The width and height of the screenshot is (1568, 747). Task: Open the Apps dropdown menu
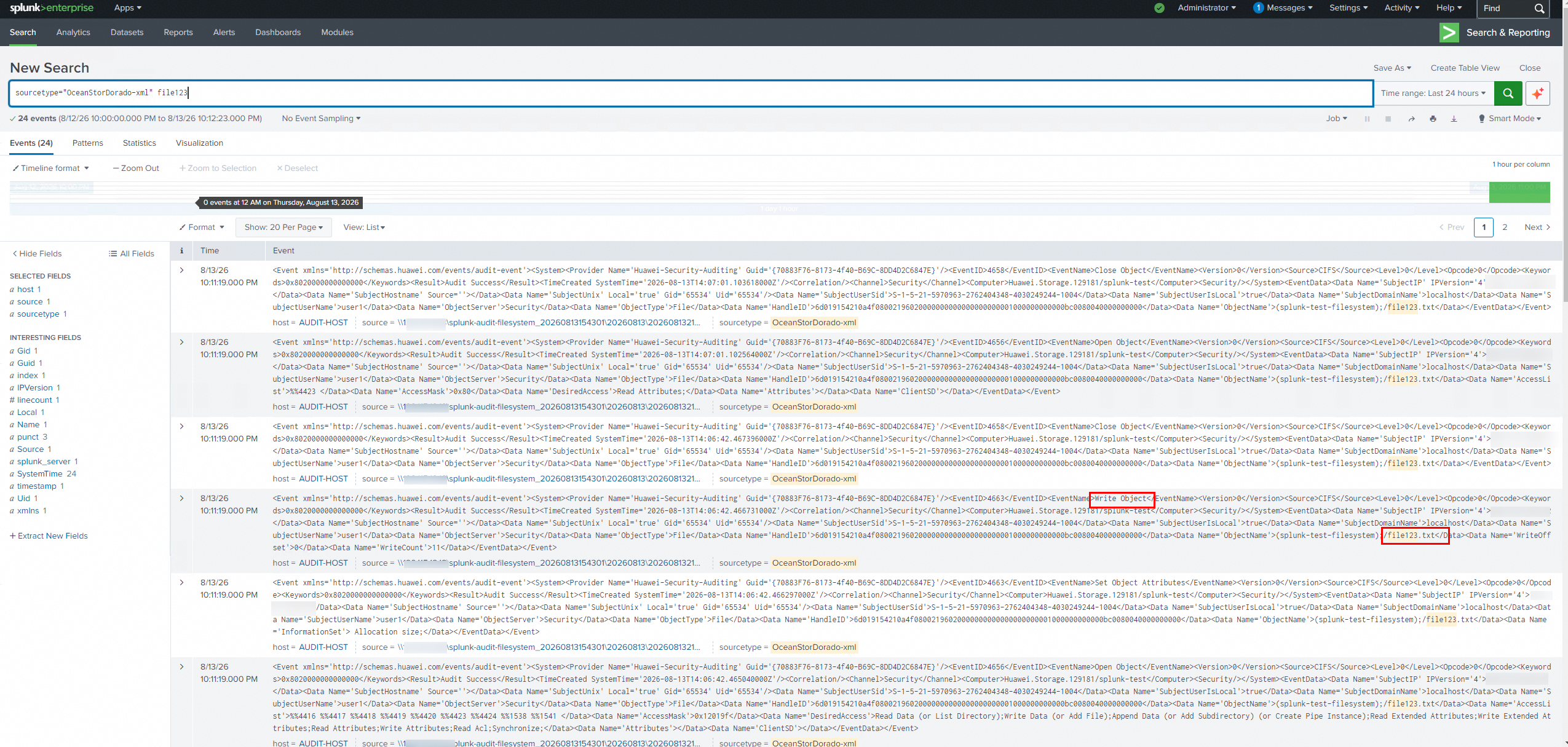(x=128, y=8)
